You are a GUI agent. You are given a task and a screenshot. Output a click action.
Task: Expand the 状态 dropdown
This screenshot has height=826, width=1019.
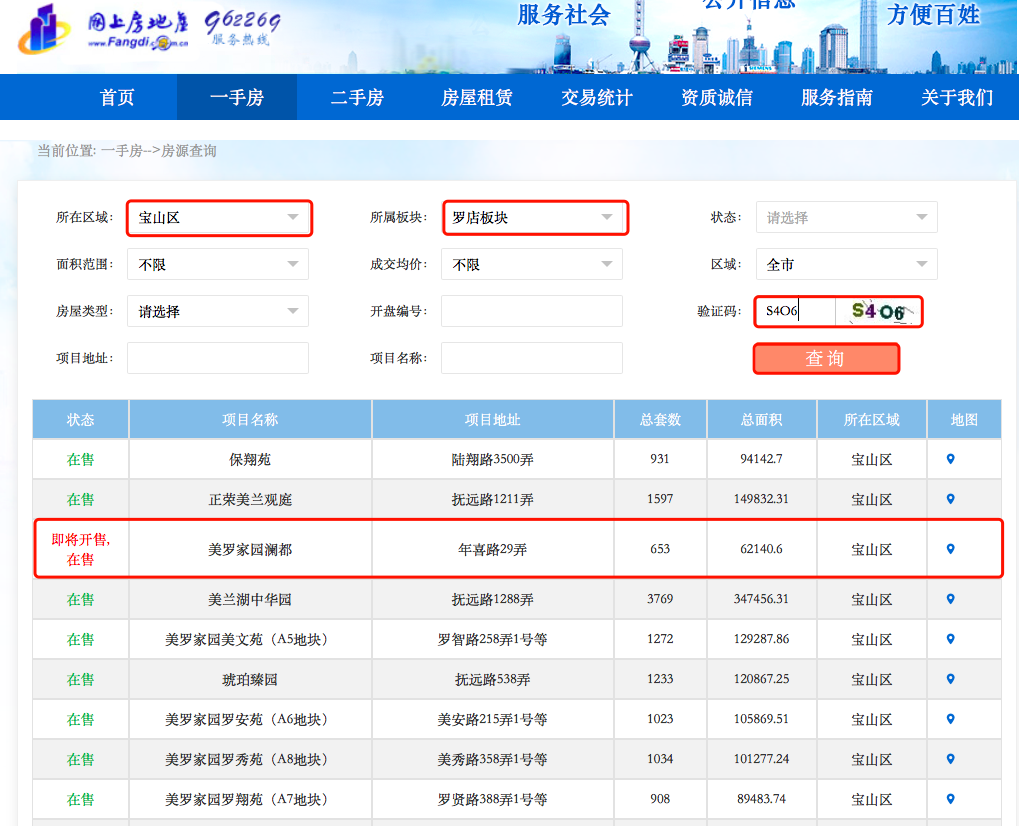tap(845, 216)
